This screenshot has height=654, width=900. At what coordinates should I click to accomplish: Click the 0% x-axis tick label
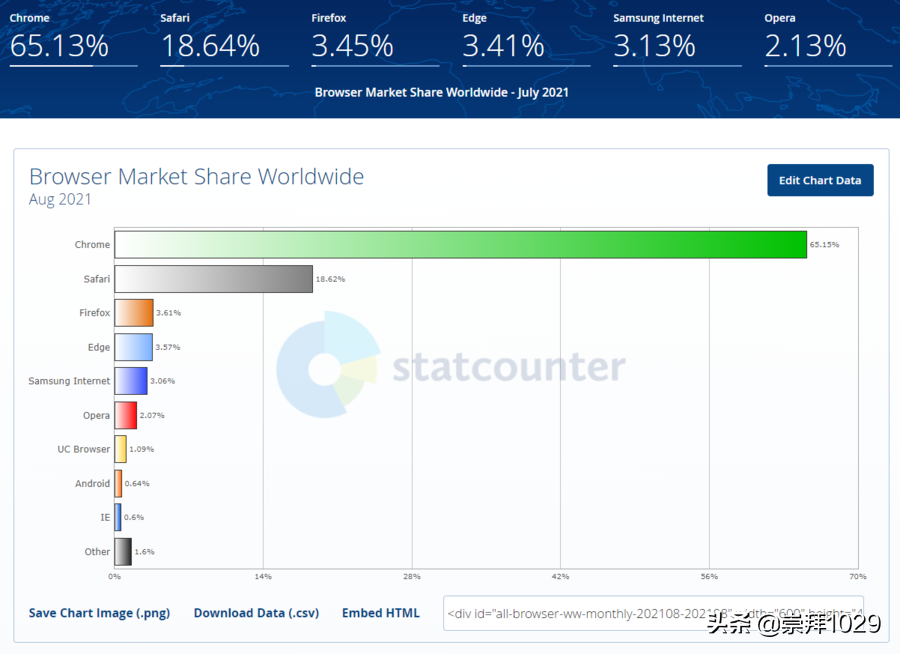tap(114, 576)
